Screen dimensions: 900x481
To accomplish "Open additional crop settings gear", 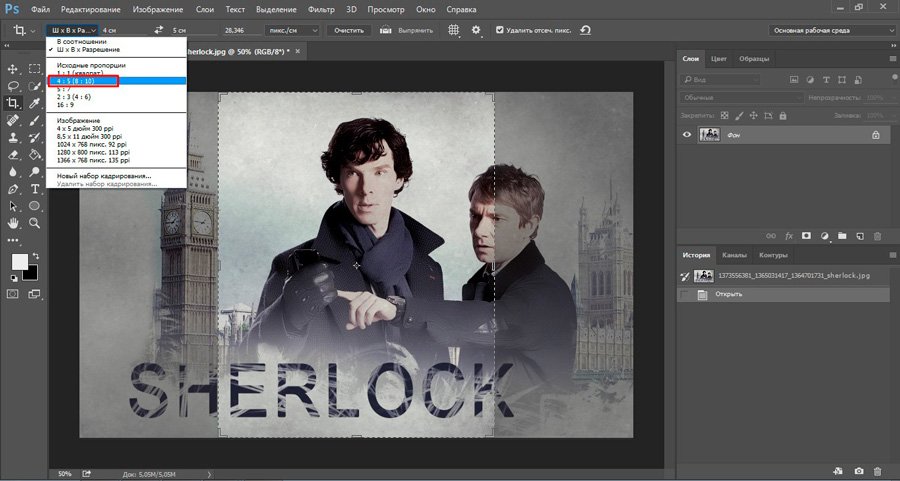I will coord(476,30).
